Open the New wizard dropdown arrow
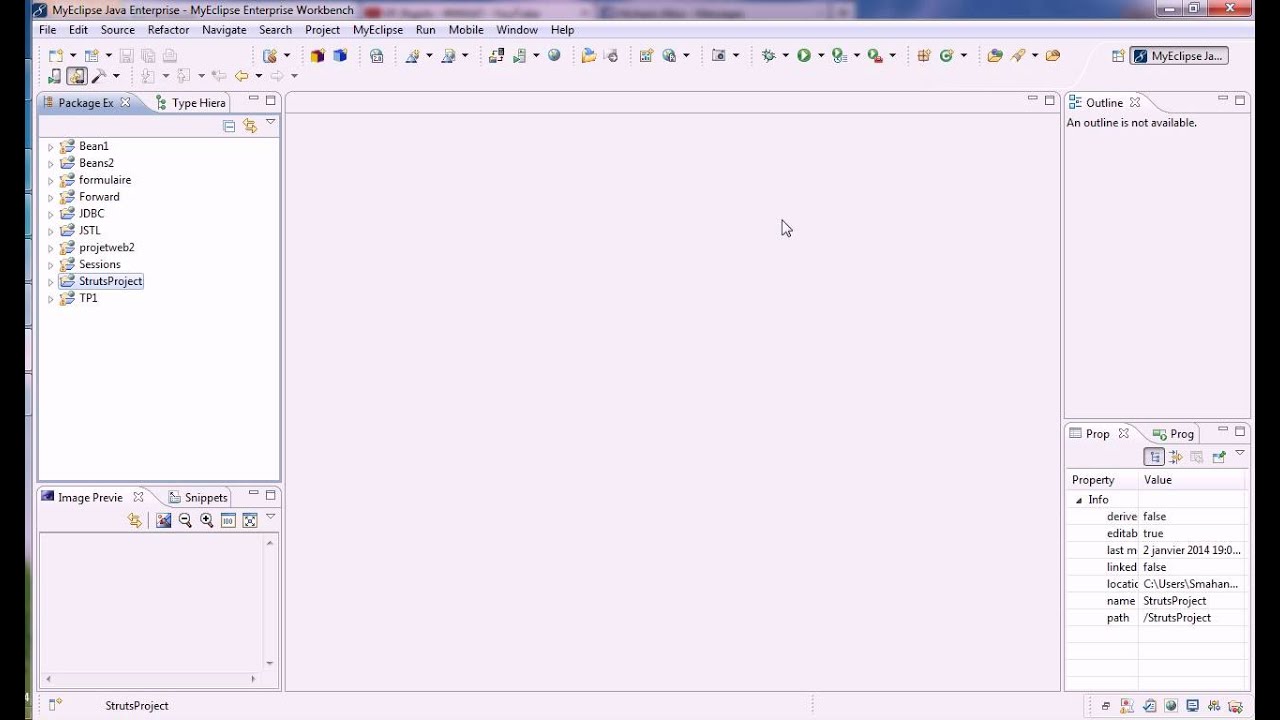1280x720 pixels. coord(73,56)
